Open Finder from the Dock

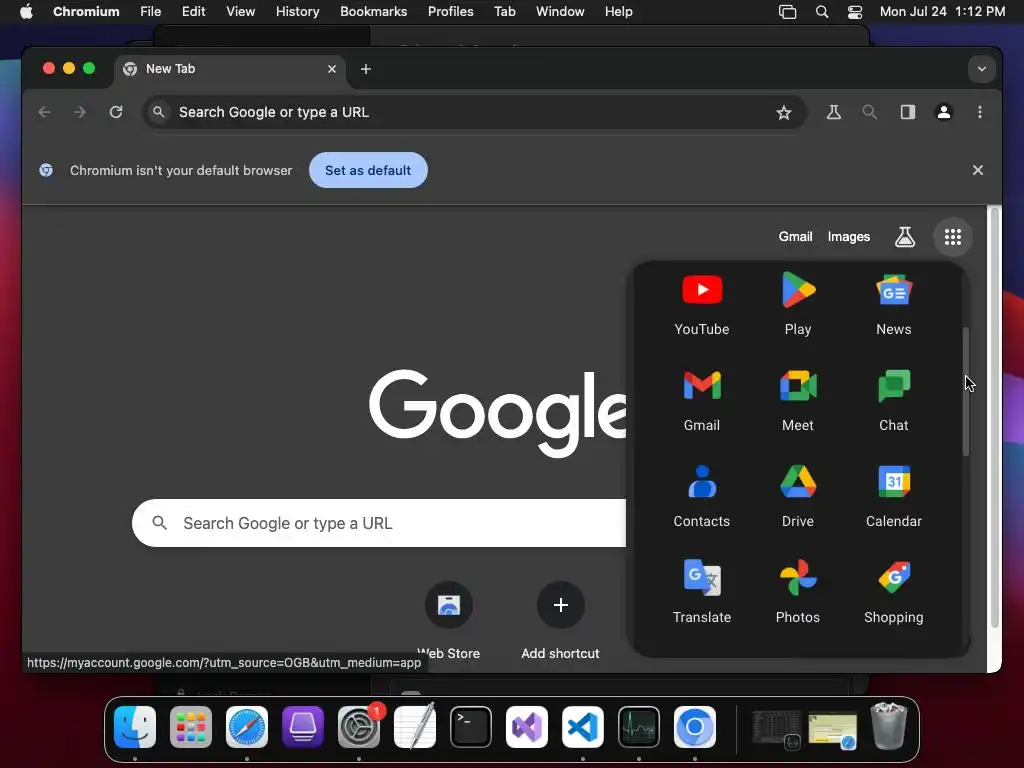click(135, 727)
